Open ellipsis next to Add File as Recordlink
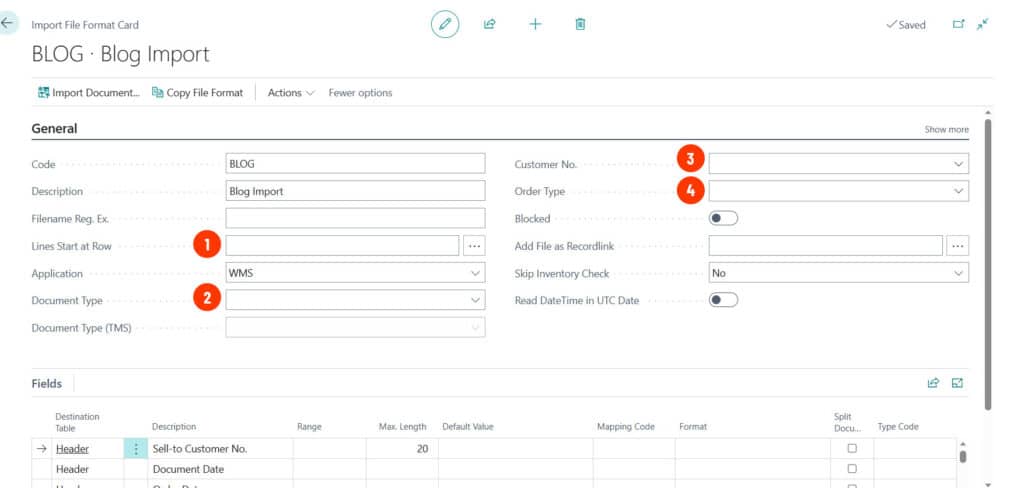The width and height of the screenshot is (1024, 488). point(958,246)
